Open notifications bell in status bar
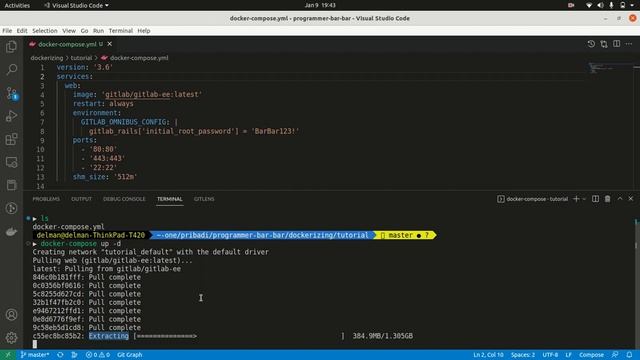Viewport: 640px width, 360px height. pyautogui.click(x=629, y=355)
